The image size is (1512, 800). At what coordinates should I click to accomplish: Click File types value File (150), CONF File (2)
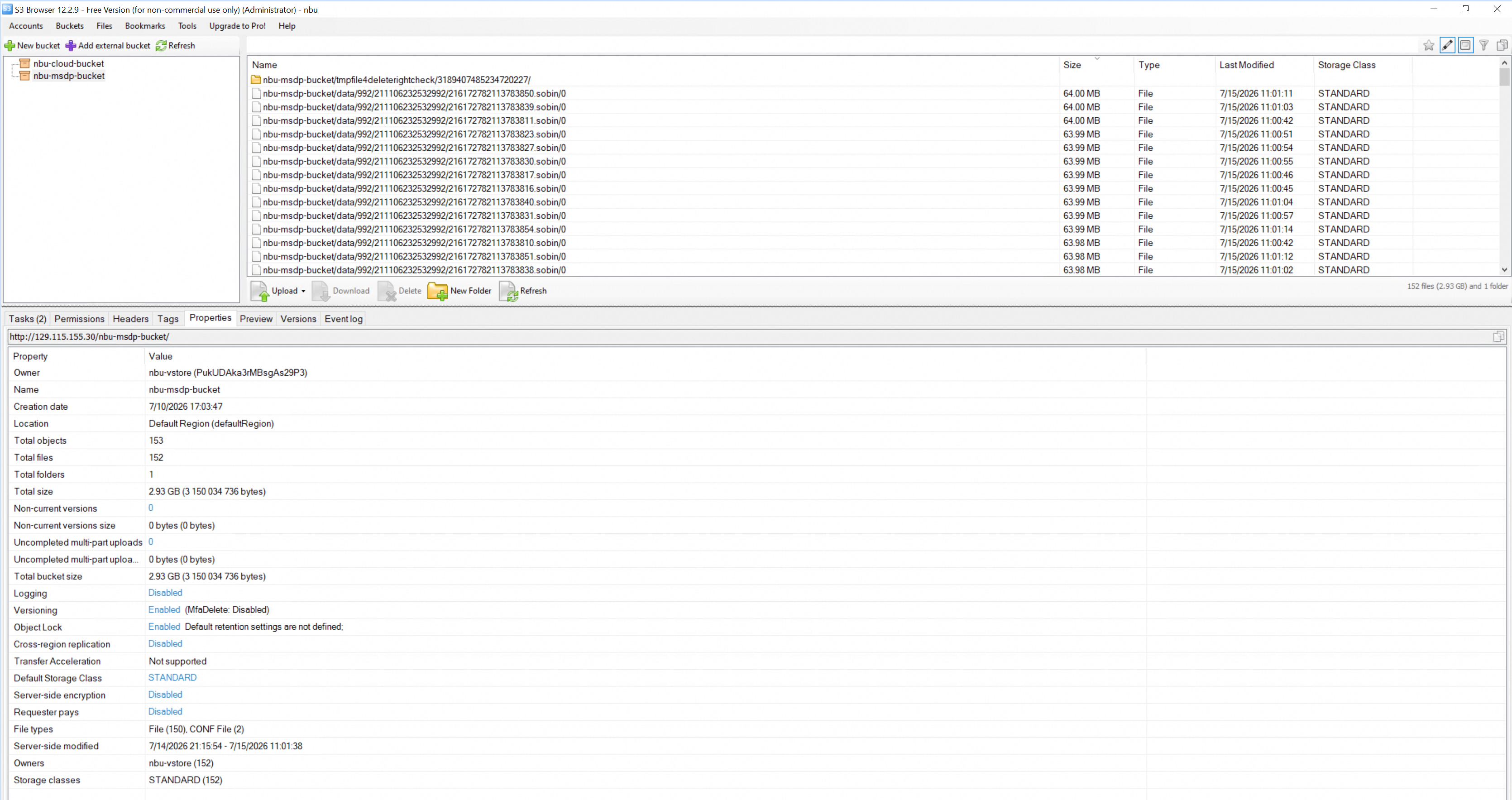pos(196,729)
